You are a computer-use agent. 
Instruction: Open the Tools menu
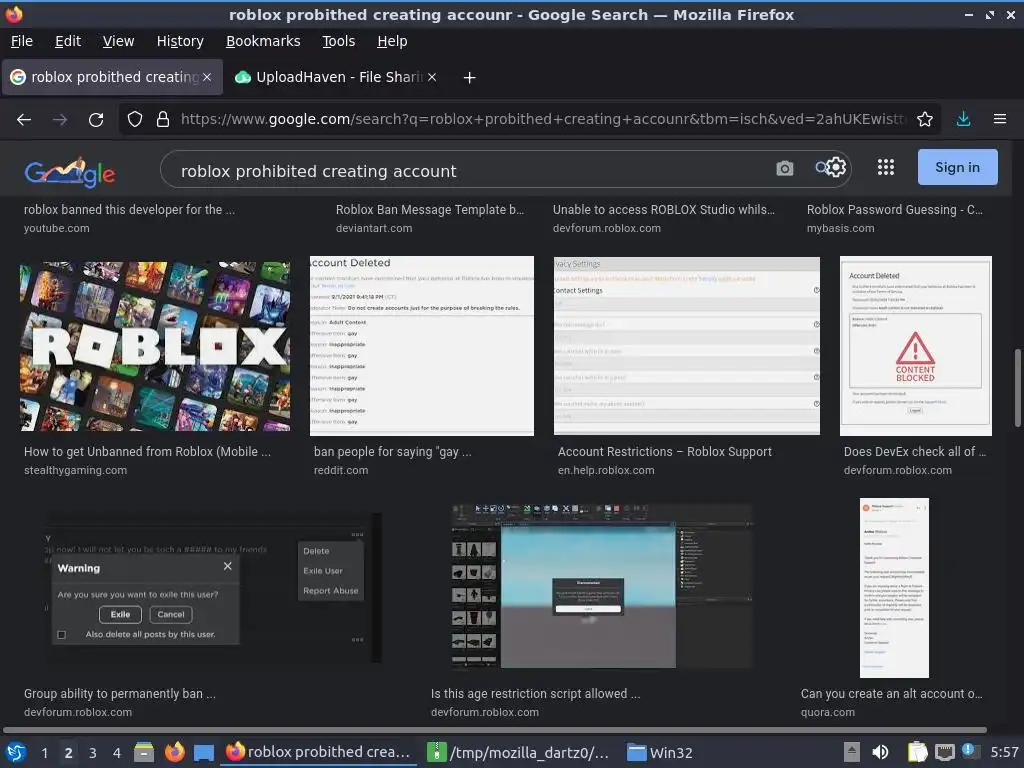pyautogui.click(x=338, y=41)
